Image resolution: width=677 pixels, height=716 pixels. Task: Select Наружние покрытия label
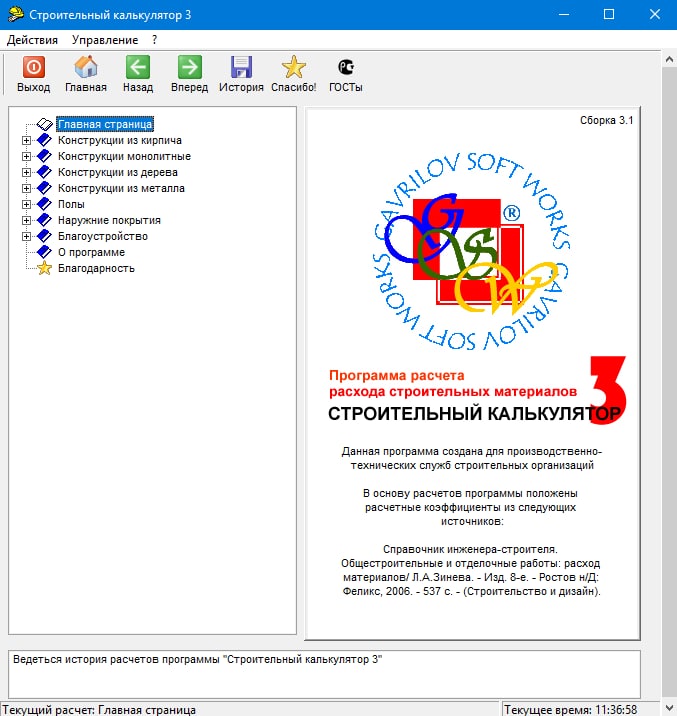109,220
